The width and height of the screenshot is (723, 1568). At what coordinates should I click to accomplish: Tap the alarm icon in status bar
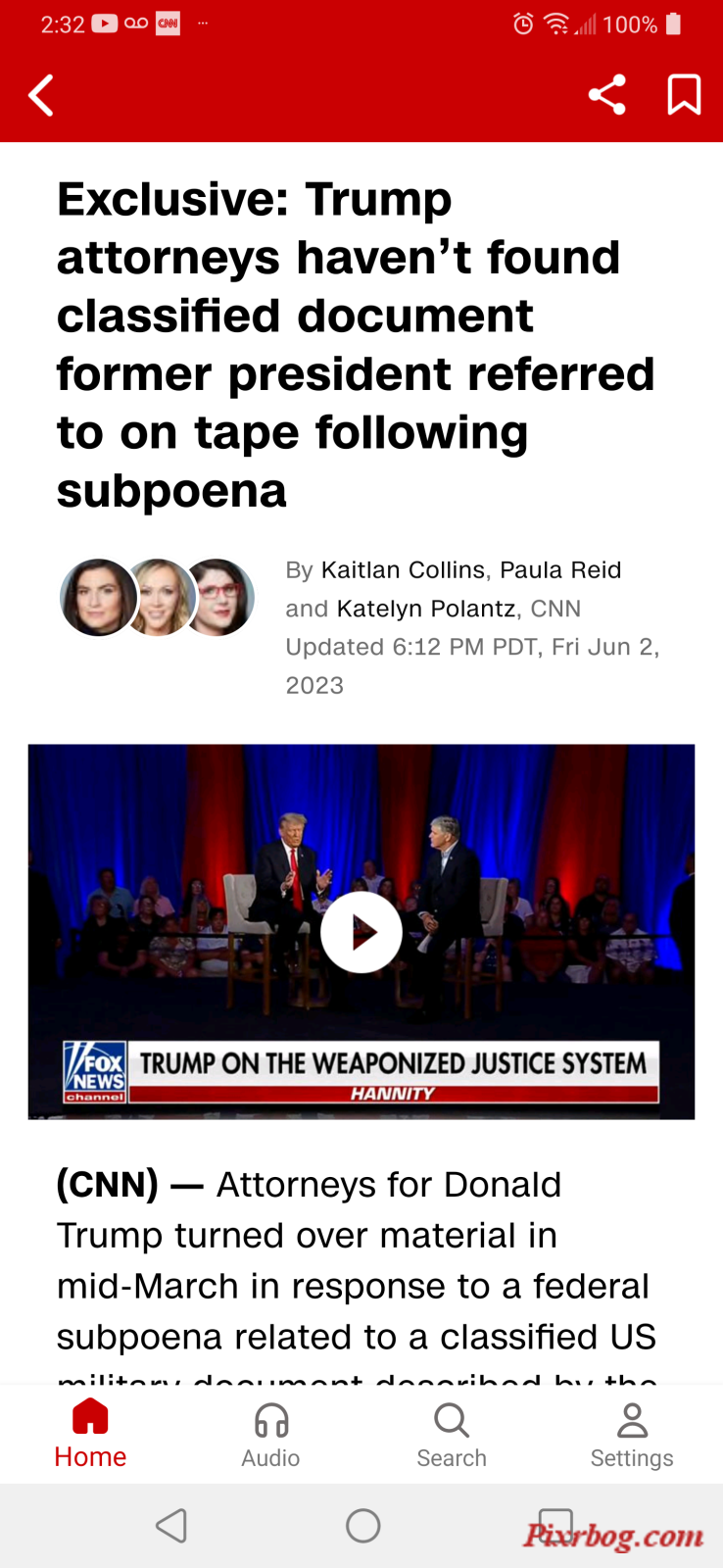[x=523, y=24]
